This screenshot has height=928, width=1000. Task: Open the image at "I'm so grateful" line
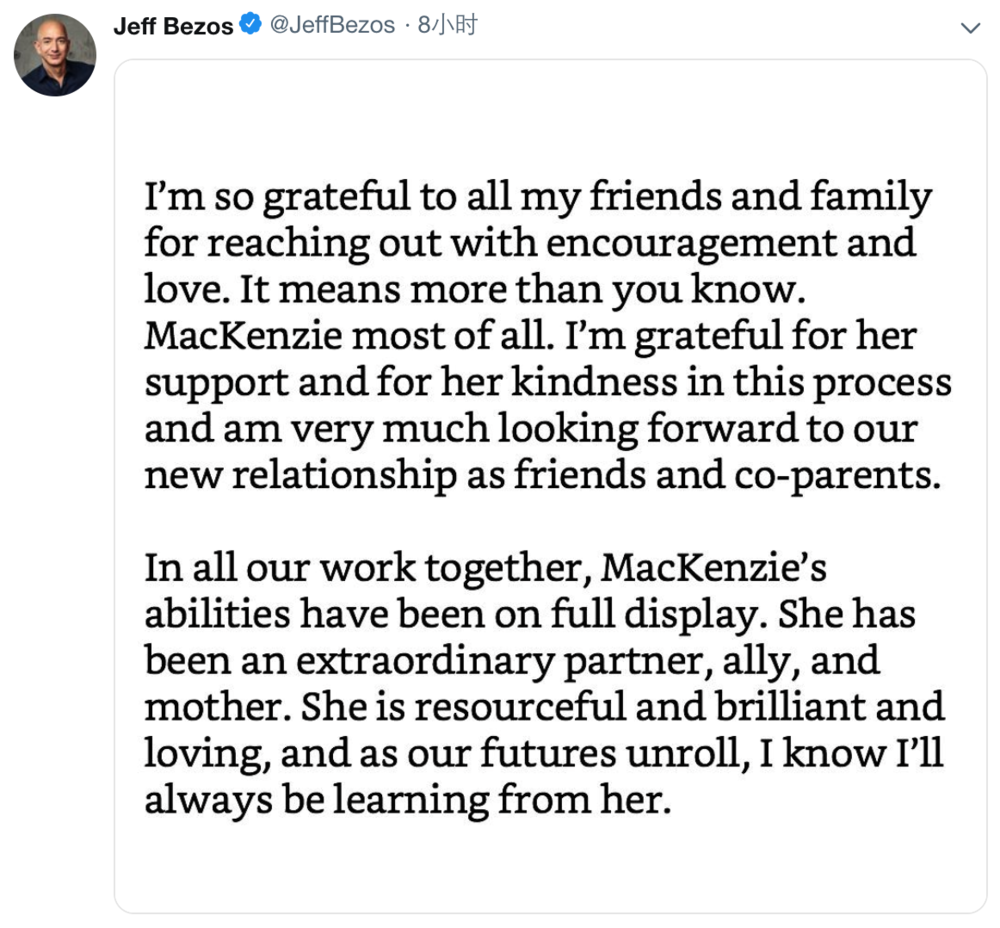pos(538,197)
